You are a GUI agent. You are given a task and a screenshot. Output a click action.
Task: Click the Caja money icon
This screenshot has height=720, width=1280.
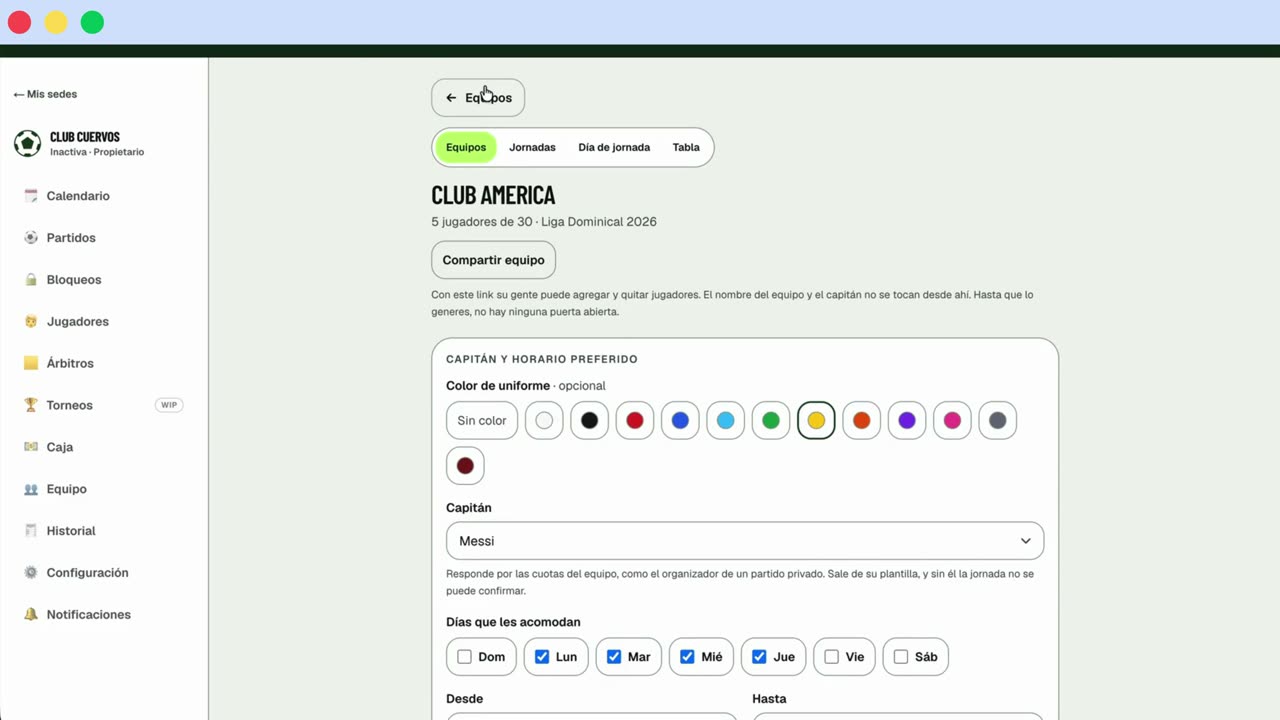pos(31,447)
